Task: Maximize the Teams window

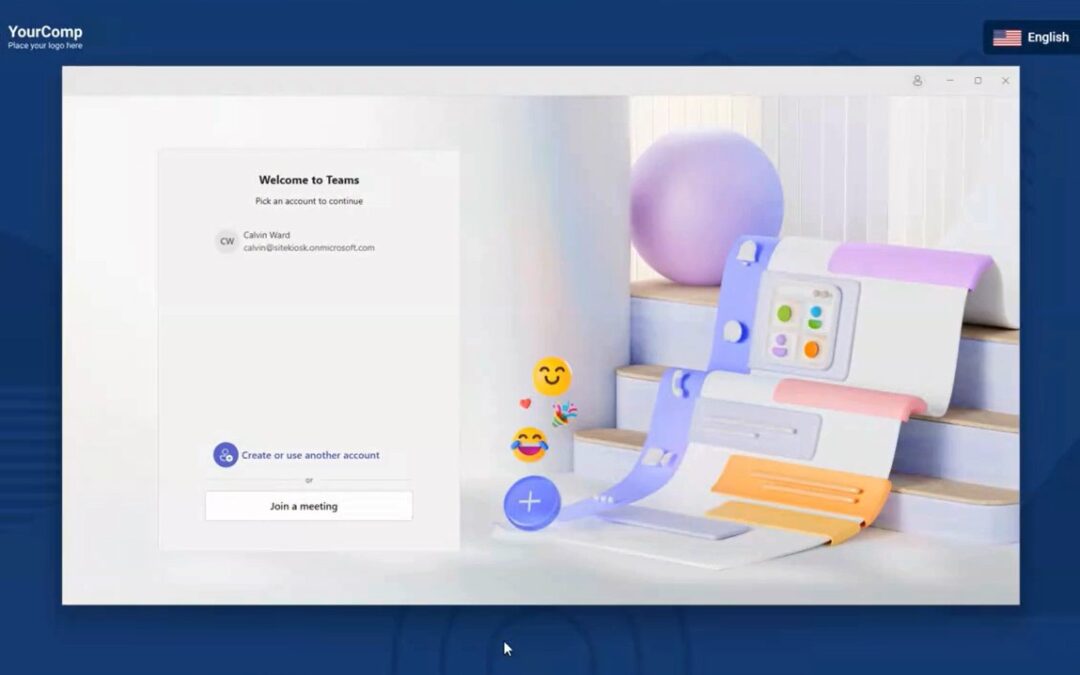Action: (978, 81)
